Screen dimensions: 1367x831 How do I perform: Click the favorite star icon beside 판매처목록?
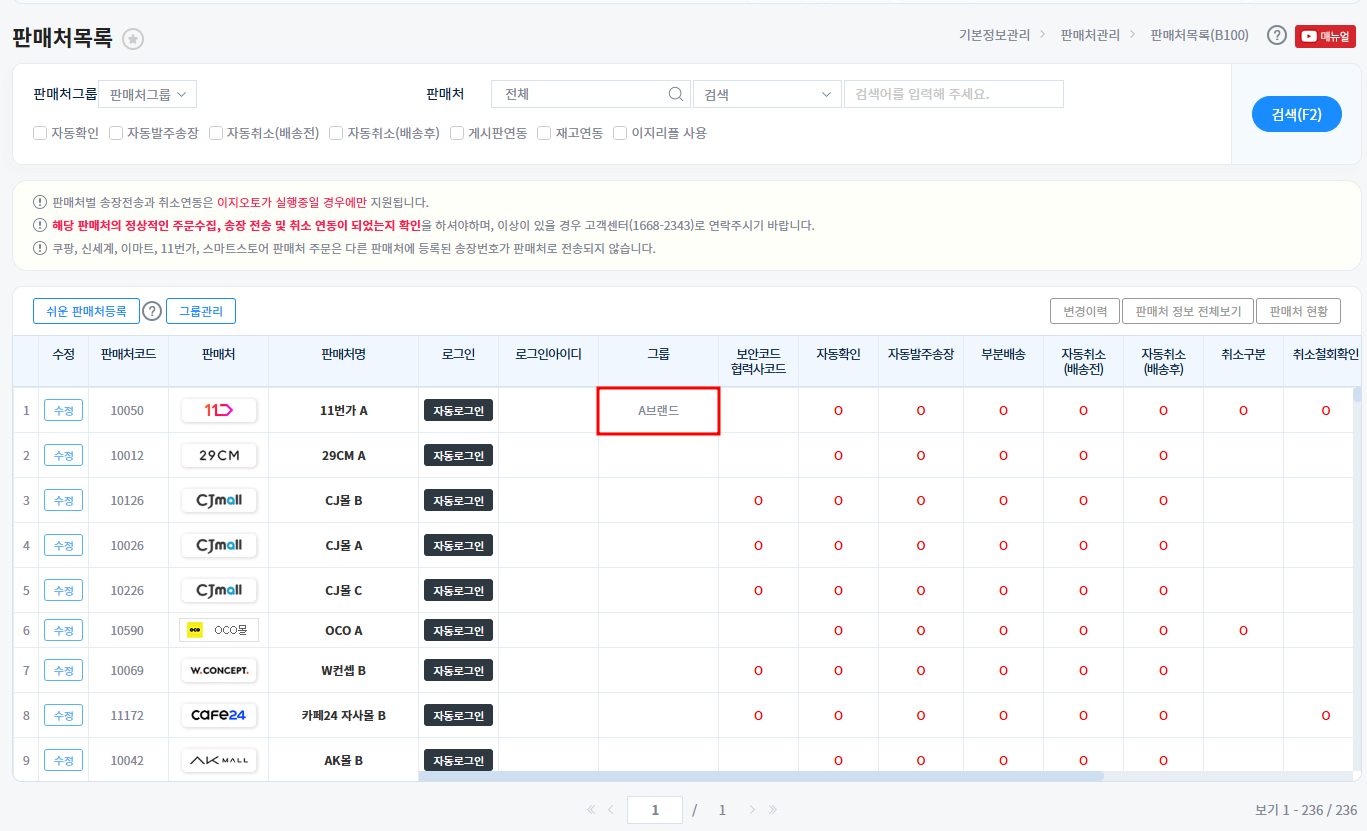pyautogui.click(x=133, y=39)
